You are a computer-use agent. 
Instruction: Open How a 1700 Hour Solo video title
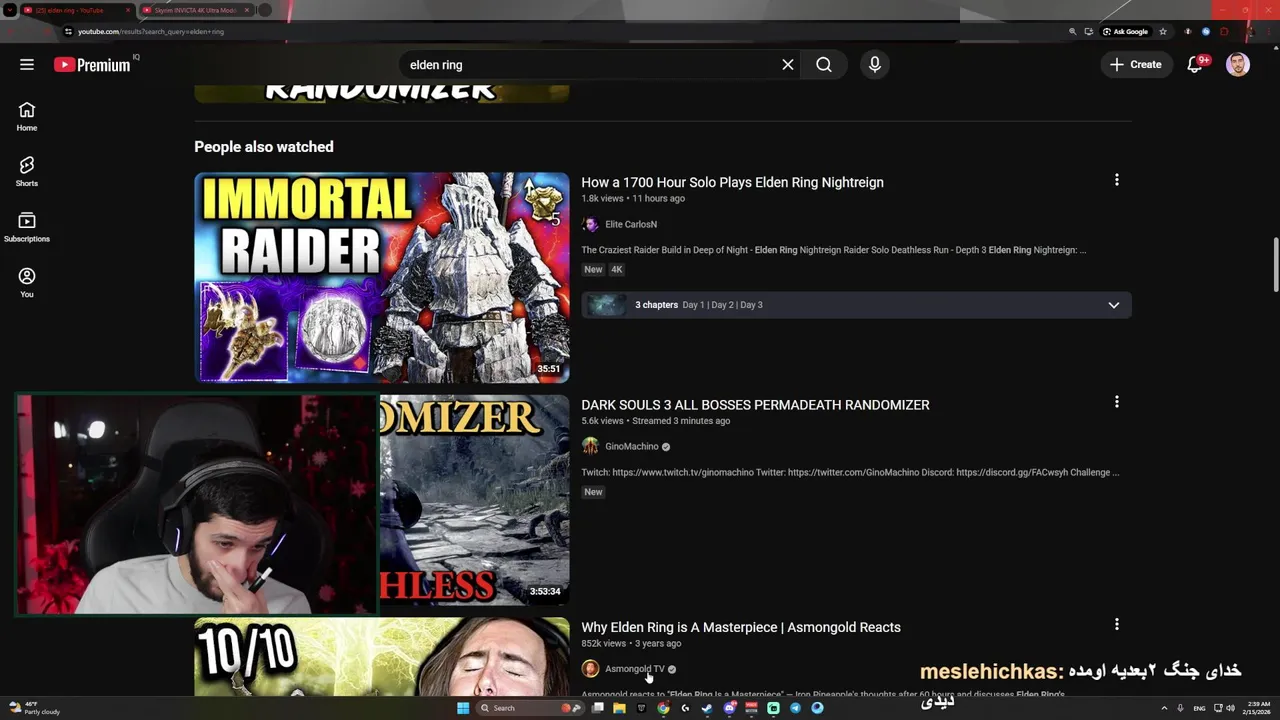(732, 182)
